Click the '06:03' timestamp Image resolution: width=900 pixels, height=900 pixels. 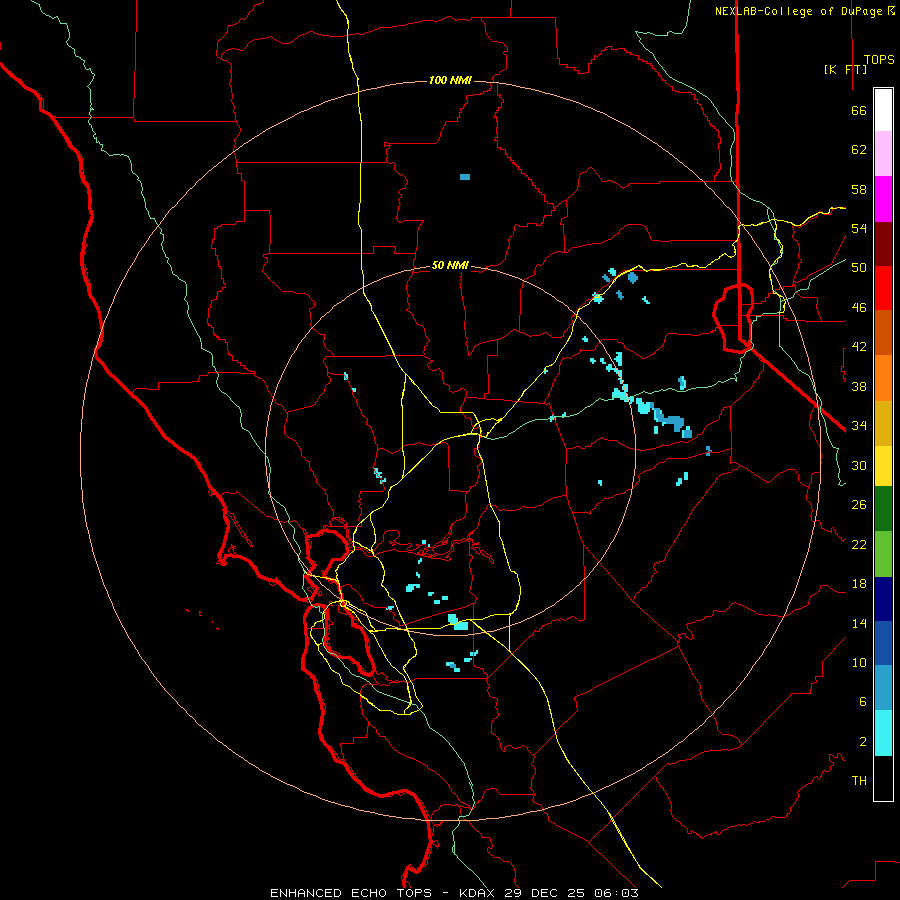coord(616,893)
